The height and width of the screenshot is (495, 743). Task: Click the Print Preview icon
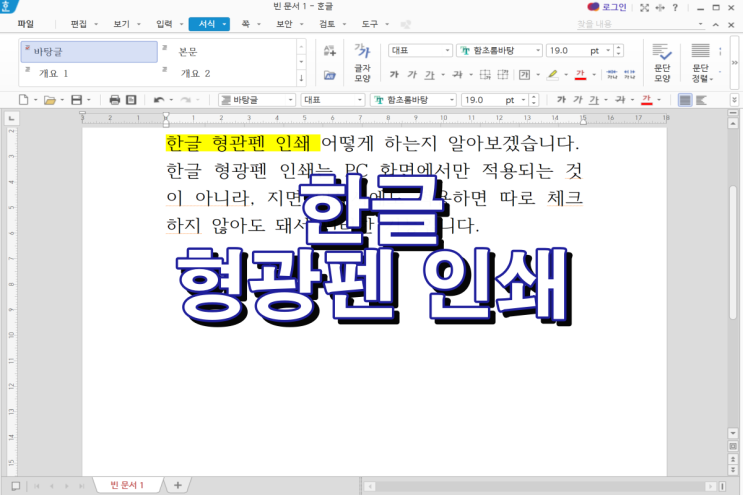131,100
